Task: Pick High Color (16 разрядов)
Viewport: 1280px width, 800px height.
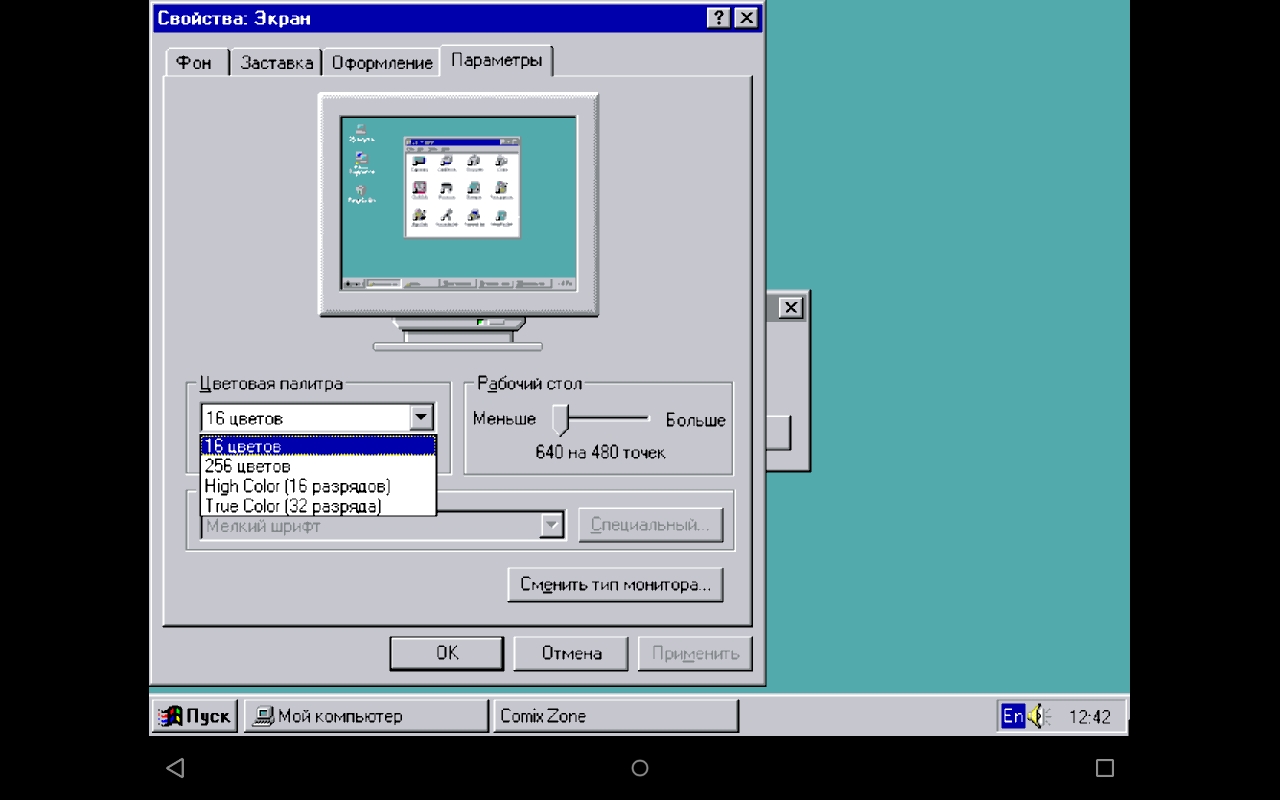Action: coord(318,486)
